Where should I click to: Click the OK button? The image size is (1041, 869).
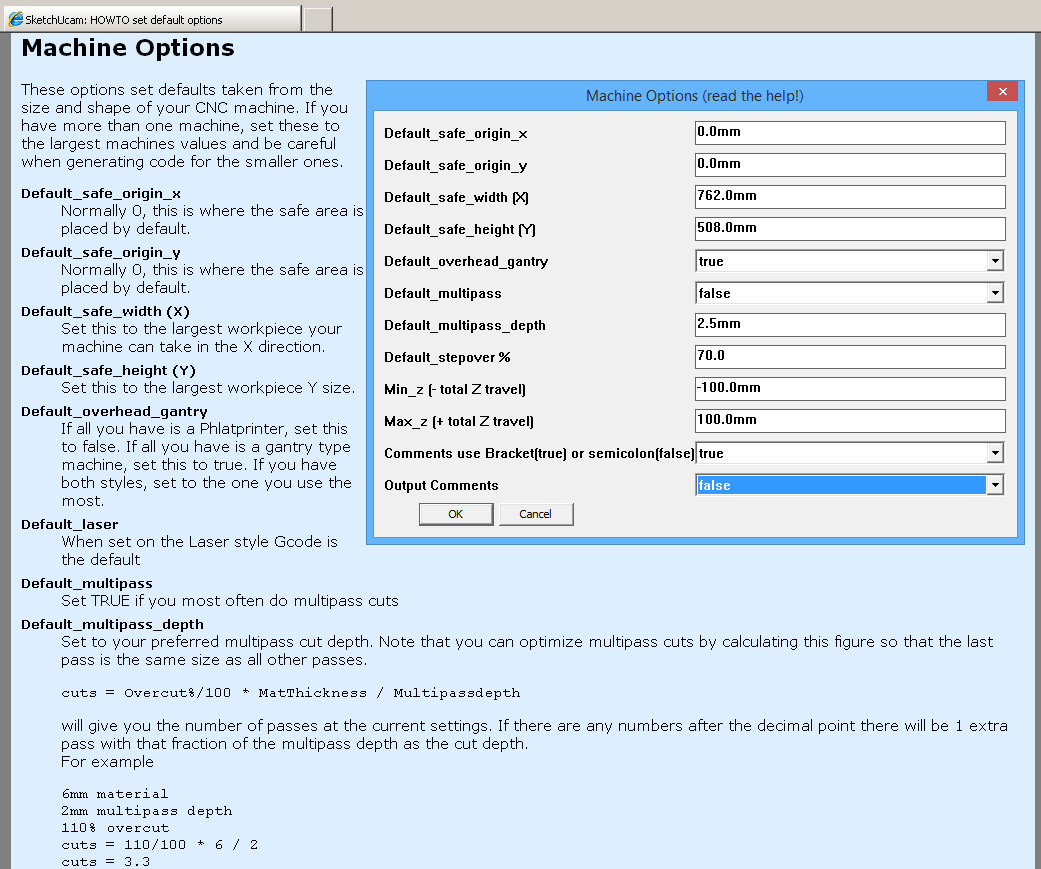(x=455, y=514)
